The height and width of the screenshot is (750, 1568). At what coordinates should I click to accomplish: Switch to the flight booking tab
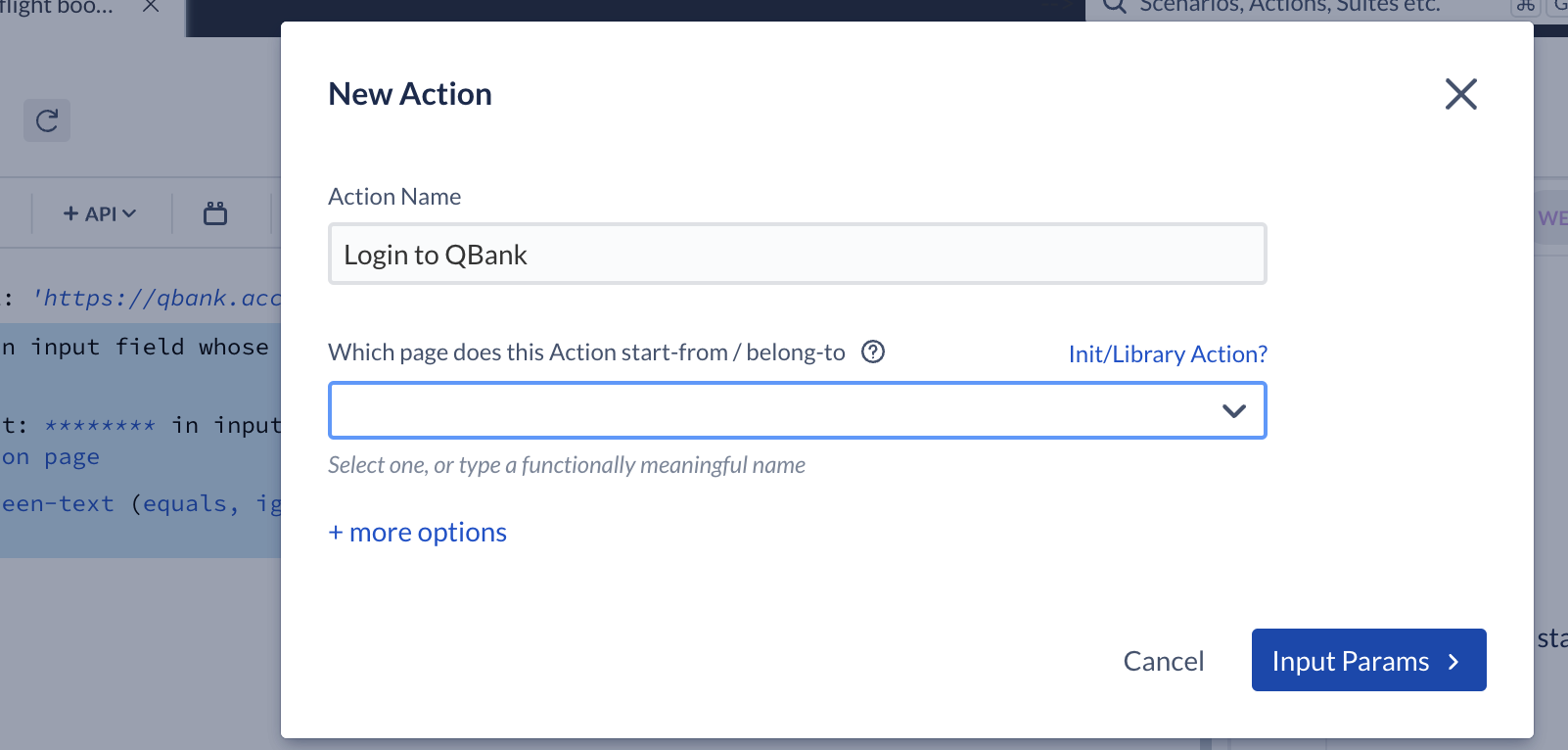coord(57,8)
